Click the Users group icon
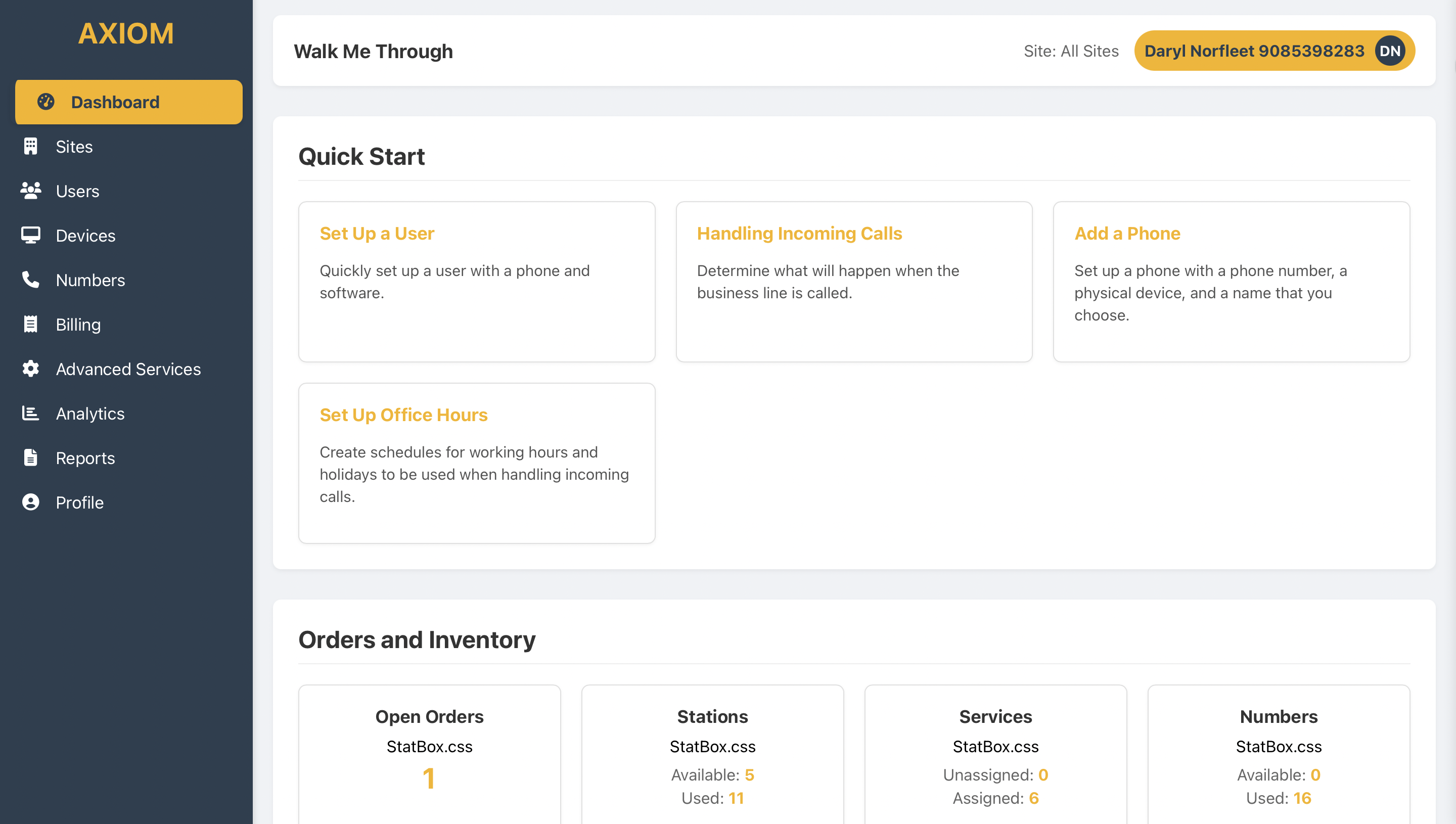 click(x=30, y=191)
